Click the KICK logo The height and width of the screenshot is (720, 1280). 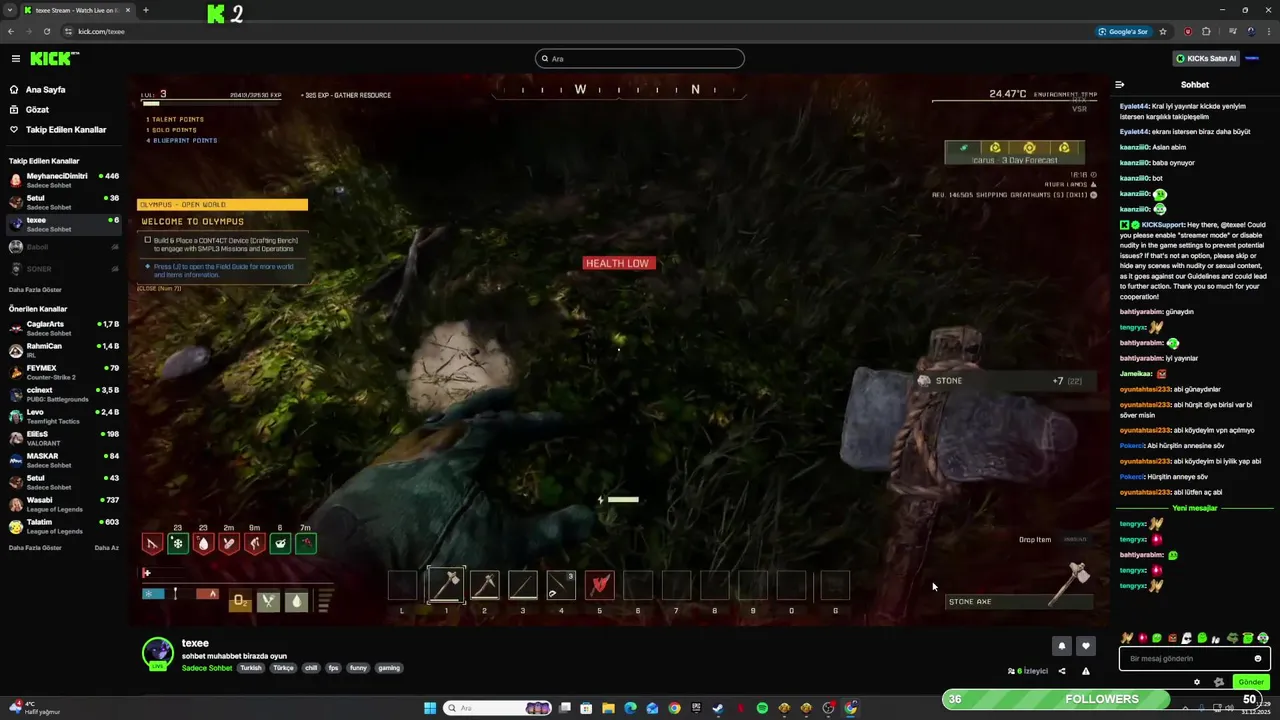[x=54, y=59]
